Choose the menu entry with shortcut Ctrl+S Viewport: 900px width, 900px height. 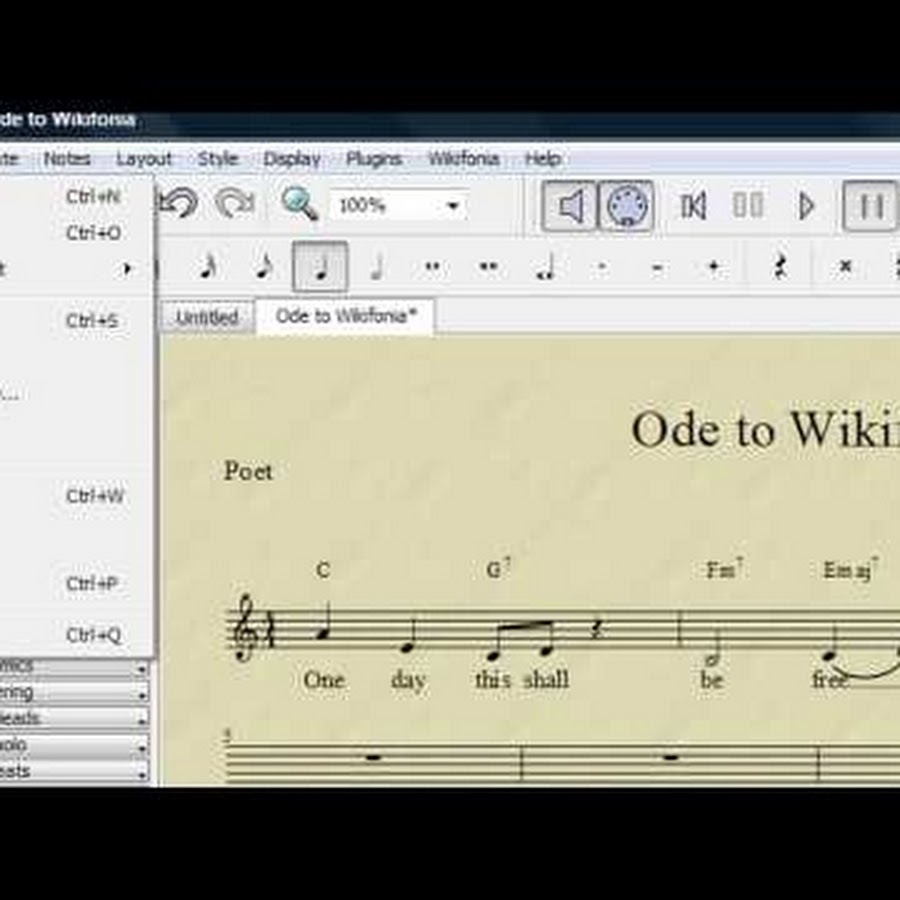[76, 320]
